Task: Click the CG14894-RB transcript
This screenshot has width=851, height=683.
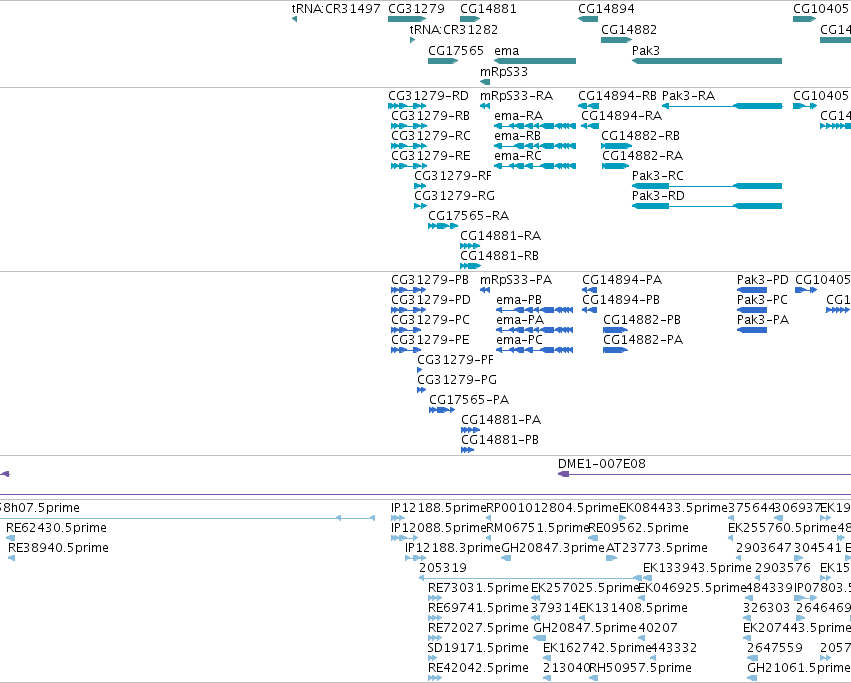Action: coord(588,106)
